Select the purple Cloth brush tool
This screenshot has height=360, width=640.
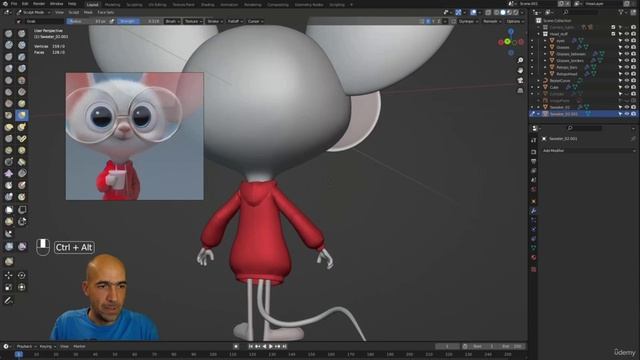9,173
